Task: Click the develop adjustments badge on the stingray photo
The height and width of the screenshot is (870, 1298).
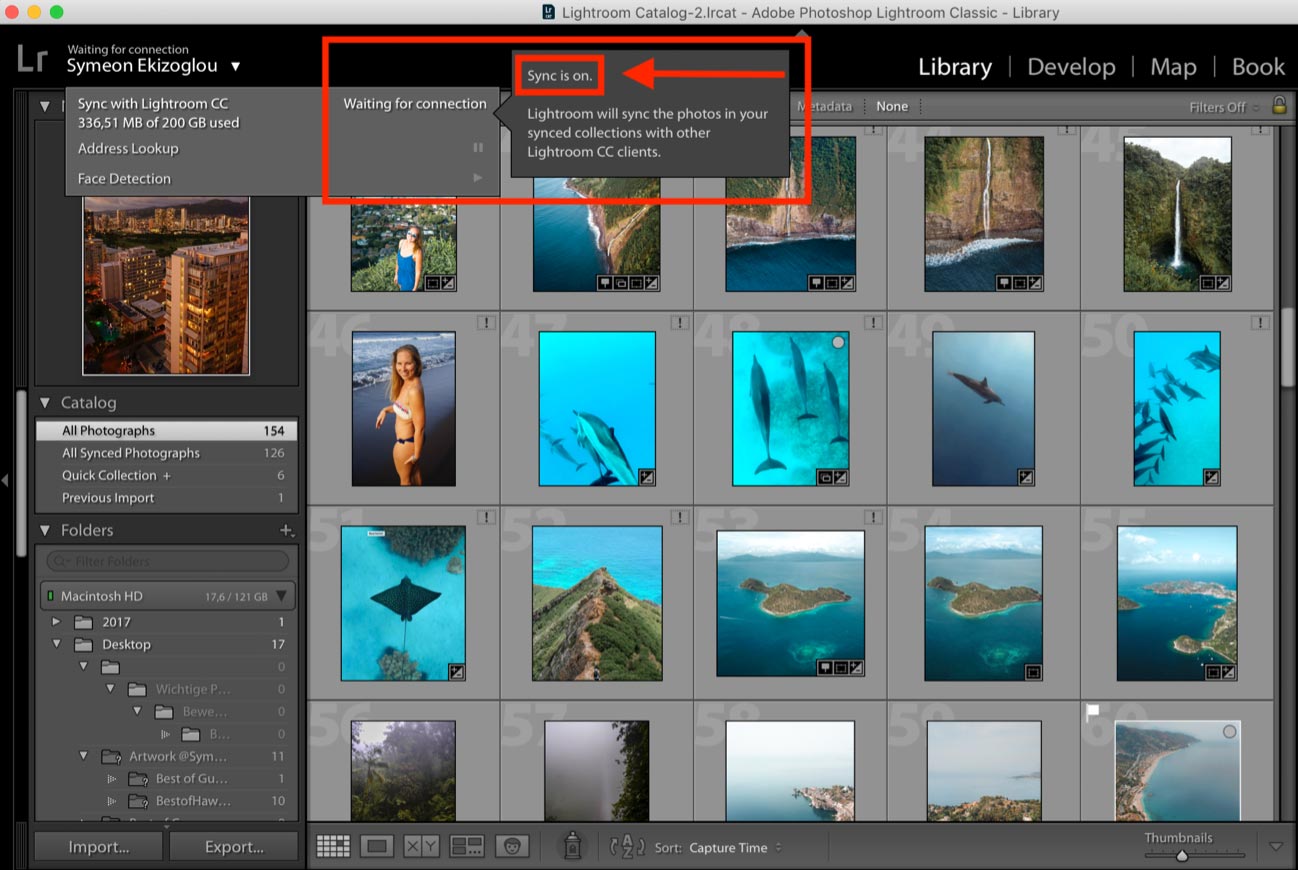Action: (457, 672)
